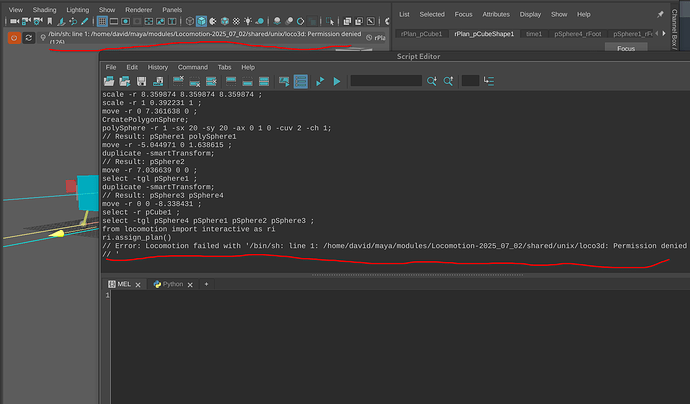Click the Go to Line icon

489,81
